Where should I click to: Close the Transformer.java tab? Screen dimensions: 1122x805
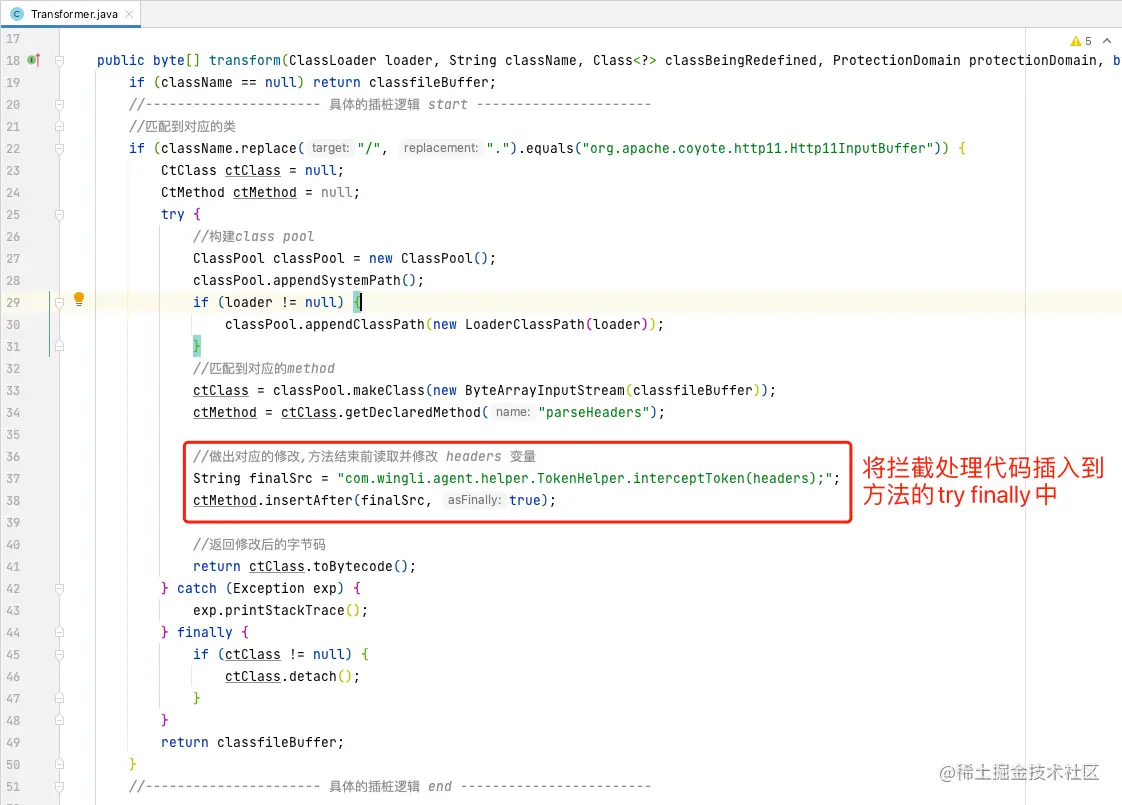click(x=129, y=14)
